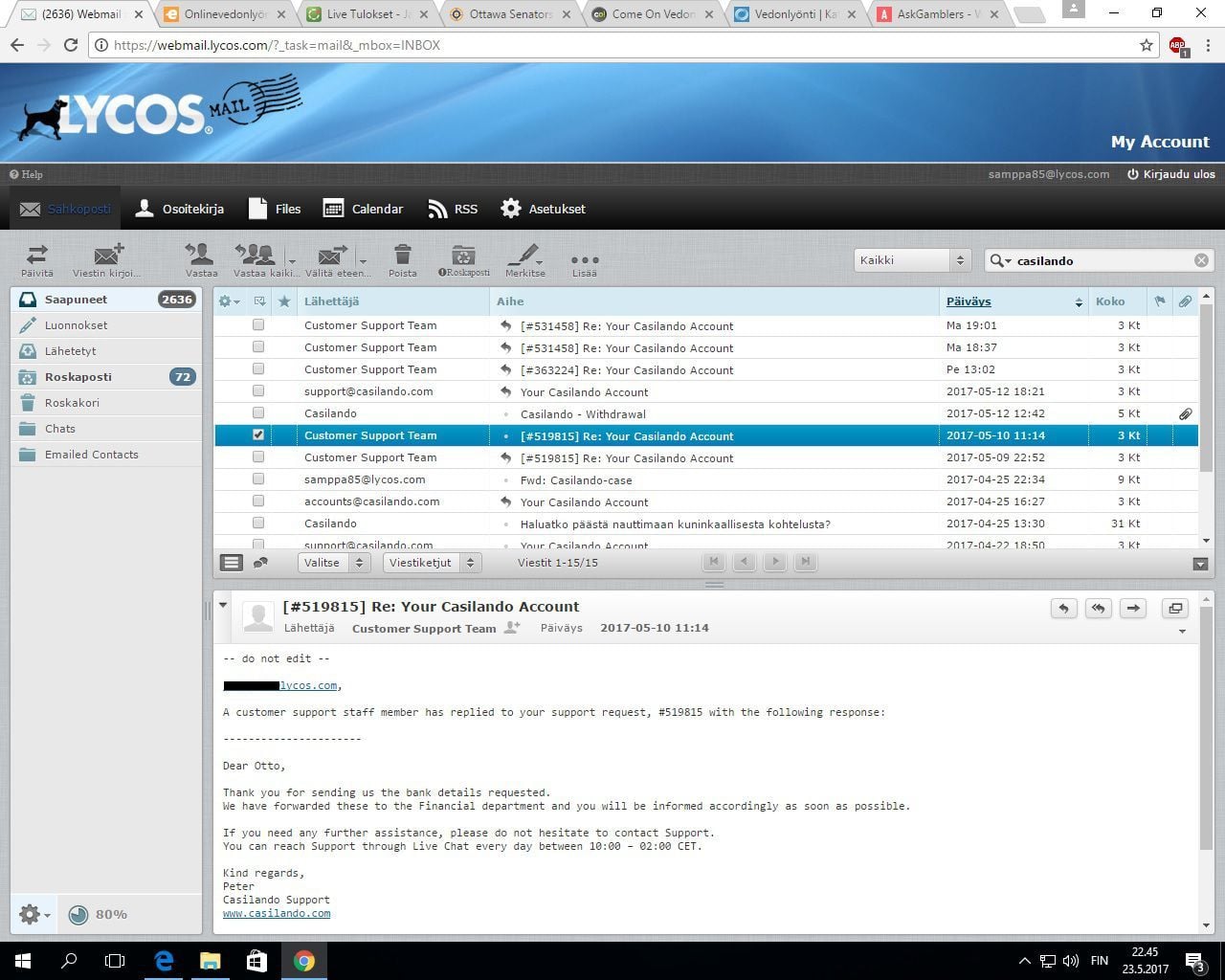Open the Vastaa kaikille dropdown arrow
This screenshot has width=1225, height=980.
click(291, 259)
